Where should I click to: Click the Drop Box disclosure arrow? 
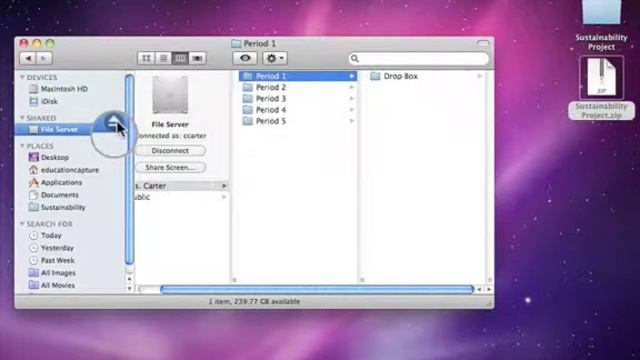[480, 76]
